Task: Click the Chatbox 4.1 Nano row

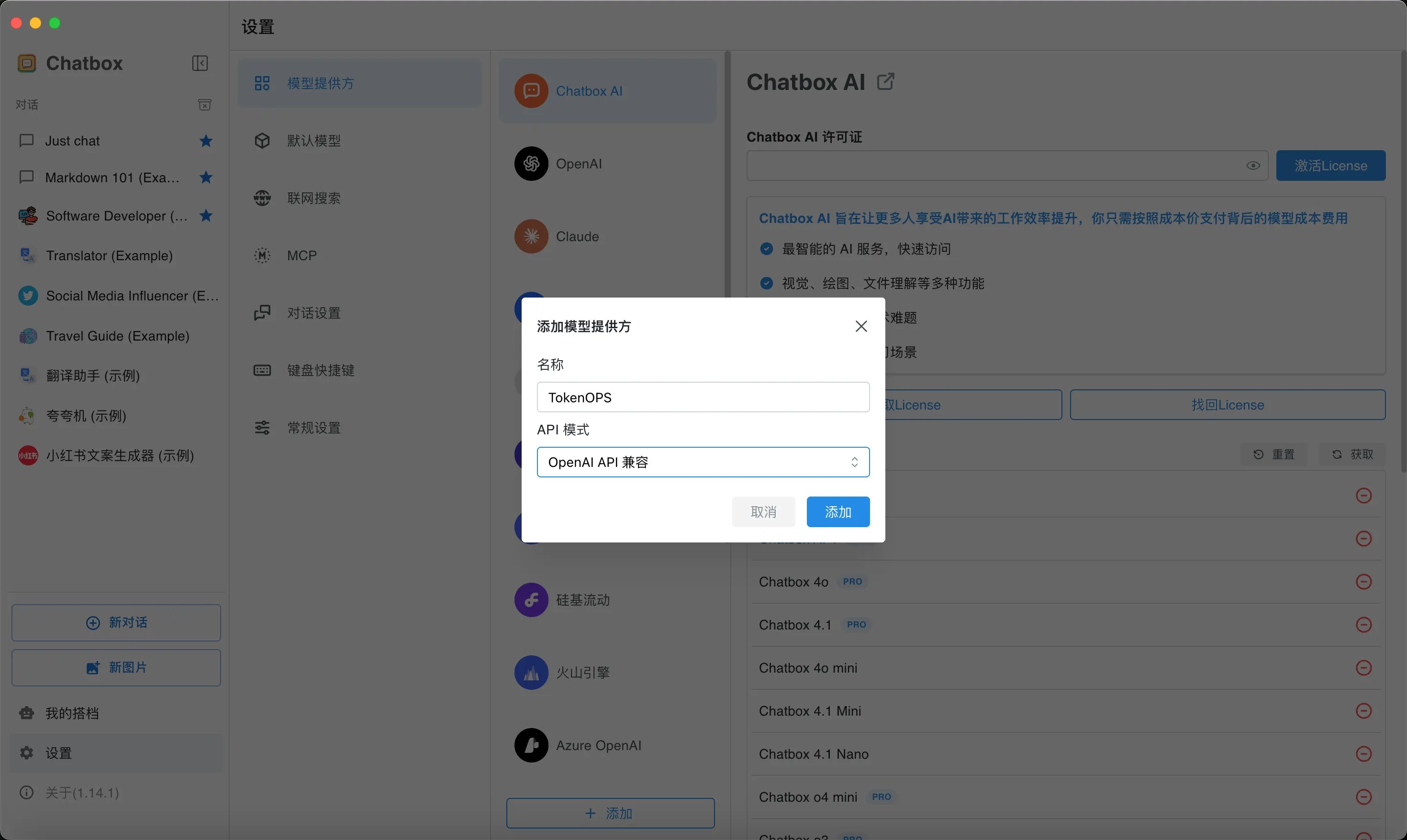Action: coord(1066,753)
